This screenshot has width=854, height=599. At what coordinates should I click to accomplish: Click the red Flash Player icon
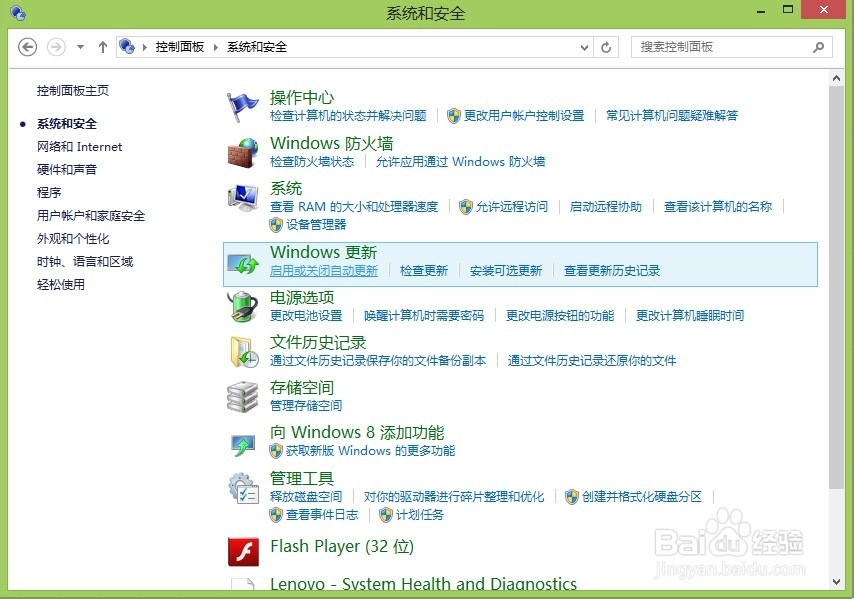pyautogui.click(x=243, y=552)
